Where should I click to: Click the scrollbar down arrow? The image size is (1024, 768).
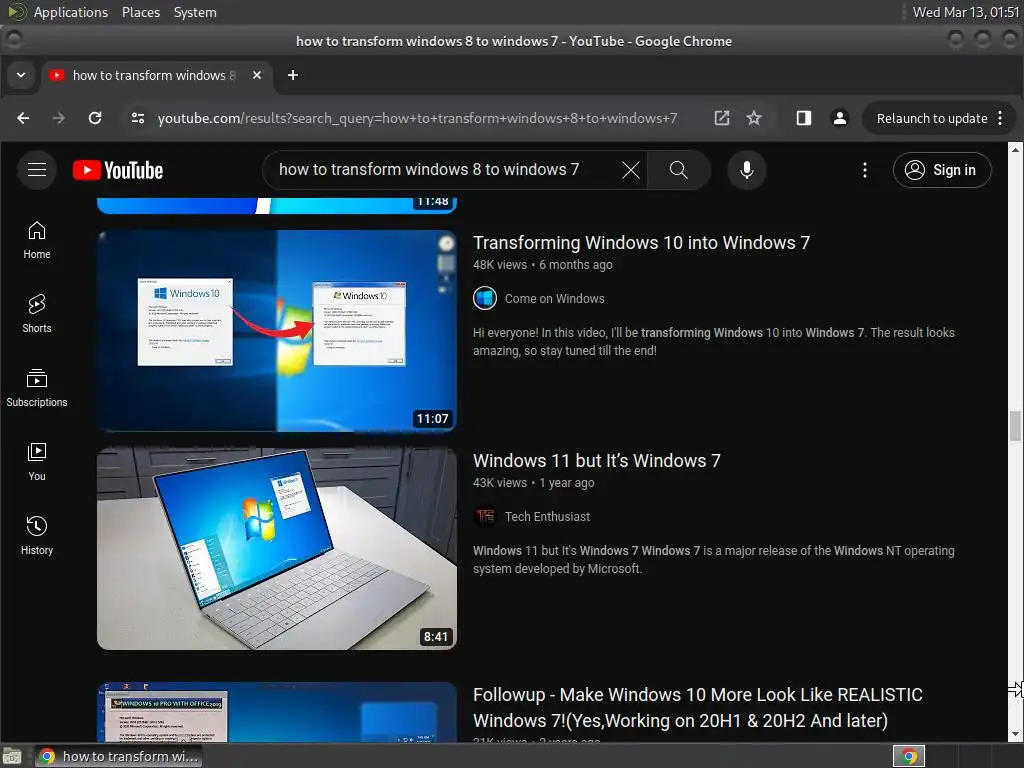click(1015, 735)
